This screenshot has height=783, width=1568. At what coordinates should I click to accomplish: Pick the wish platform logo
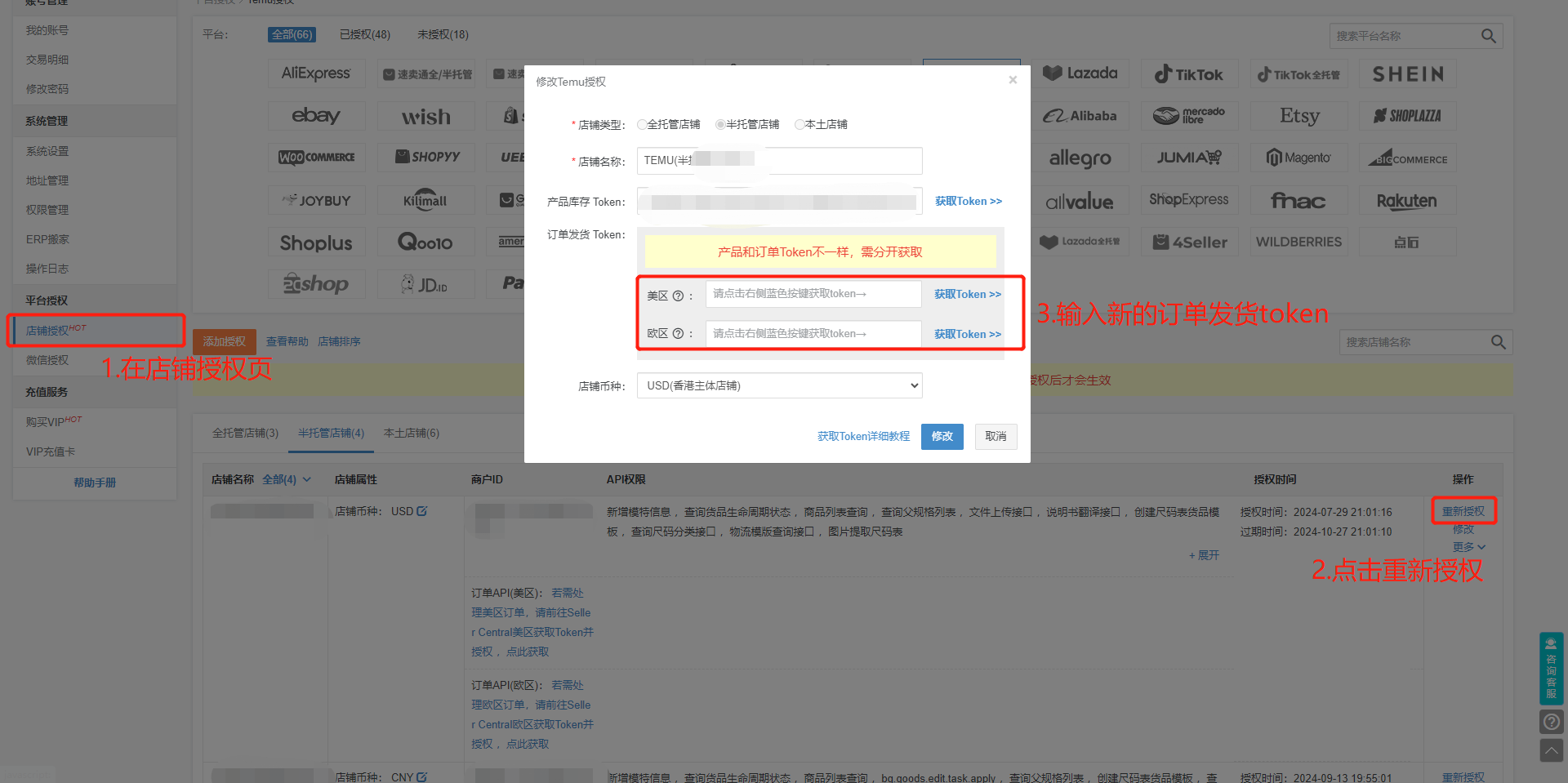425,116
